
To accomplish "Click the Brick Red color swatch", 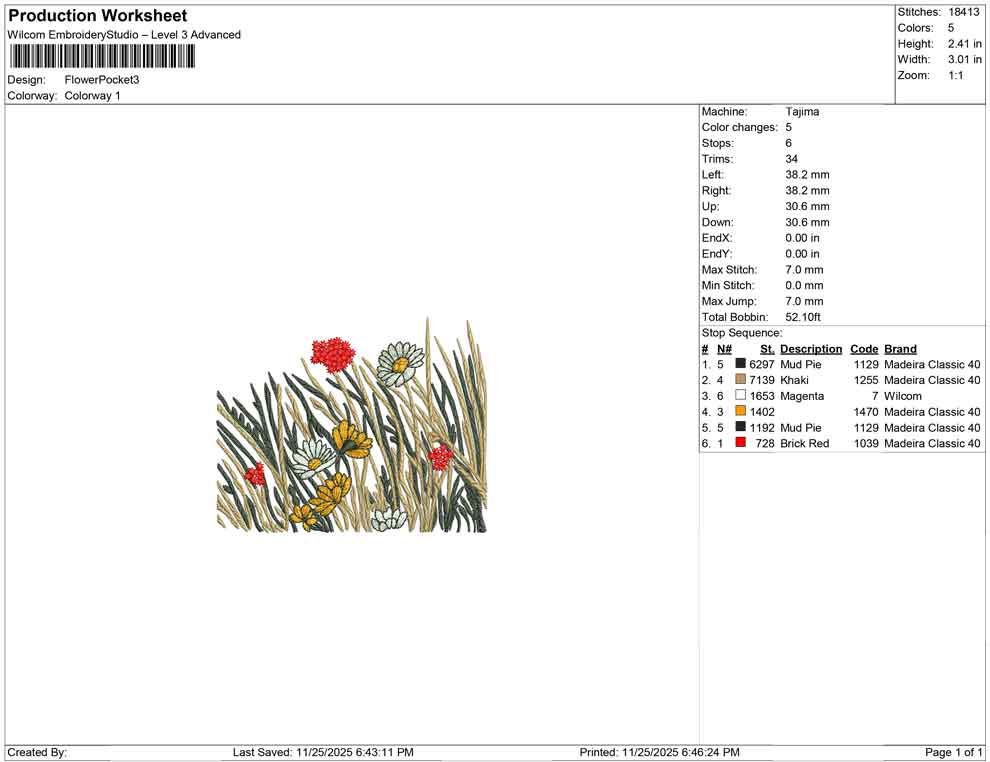I will (741, 443).
